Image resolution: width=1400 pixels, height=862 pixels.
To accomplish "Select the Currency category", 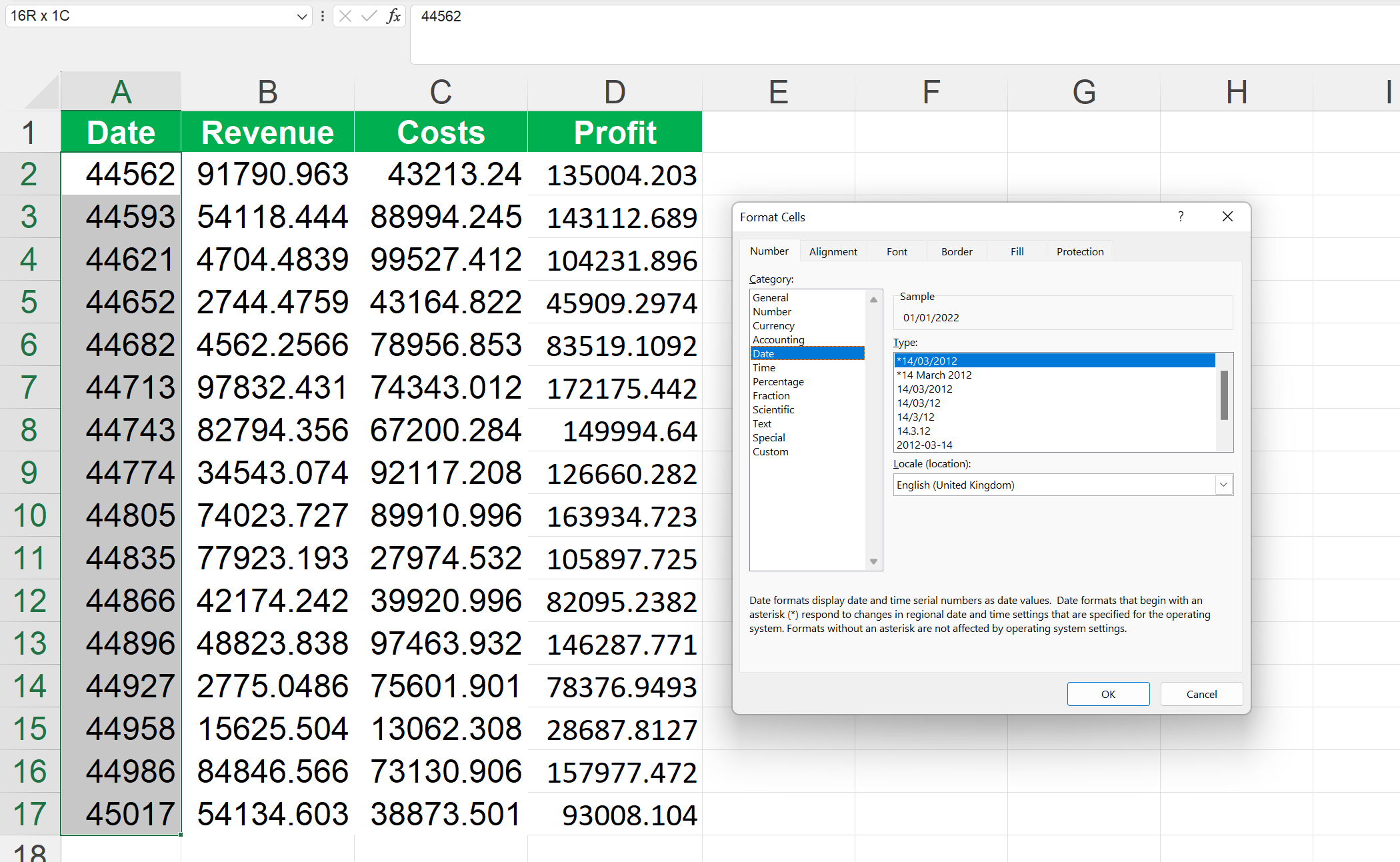I will pos(773,325).
